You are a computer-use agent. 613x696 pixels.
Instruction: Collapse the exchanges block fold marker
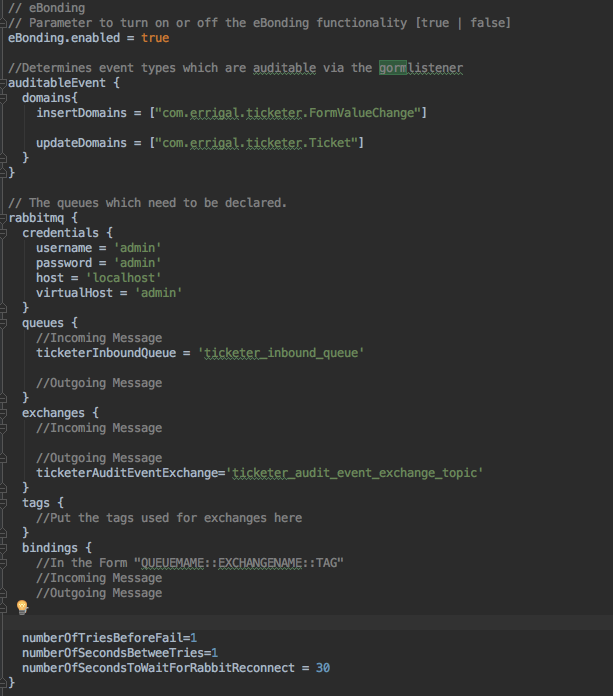coord(4,412)
